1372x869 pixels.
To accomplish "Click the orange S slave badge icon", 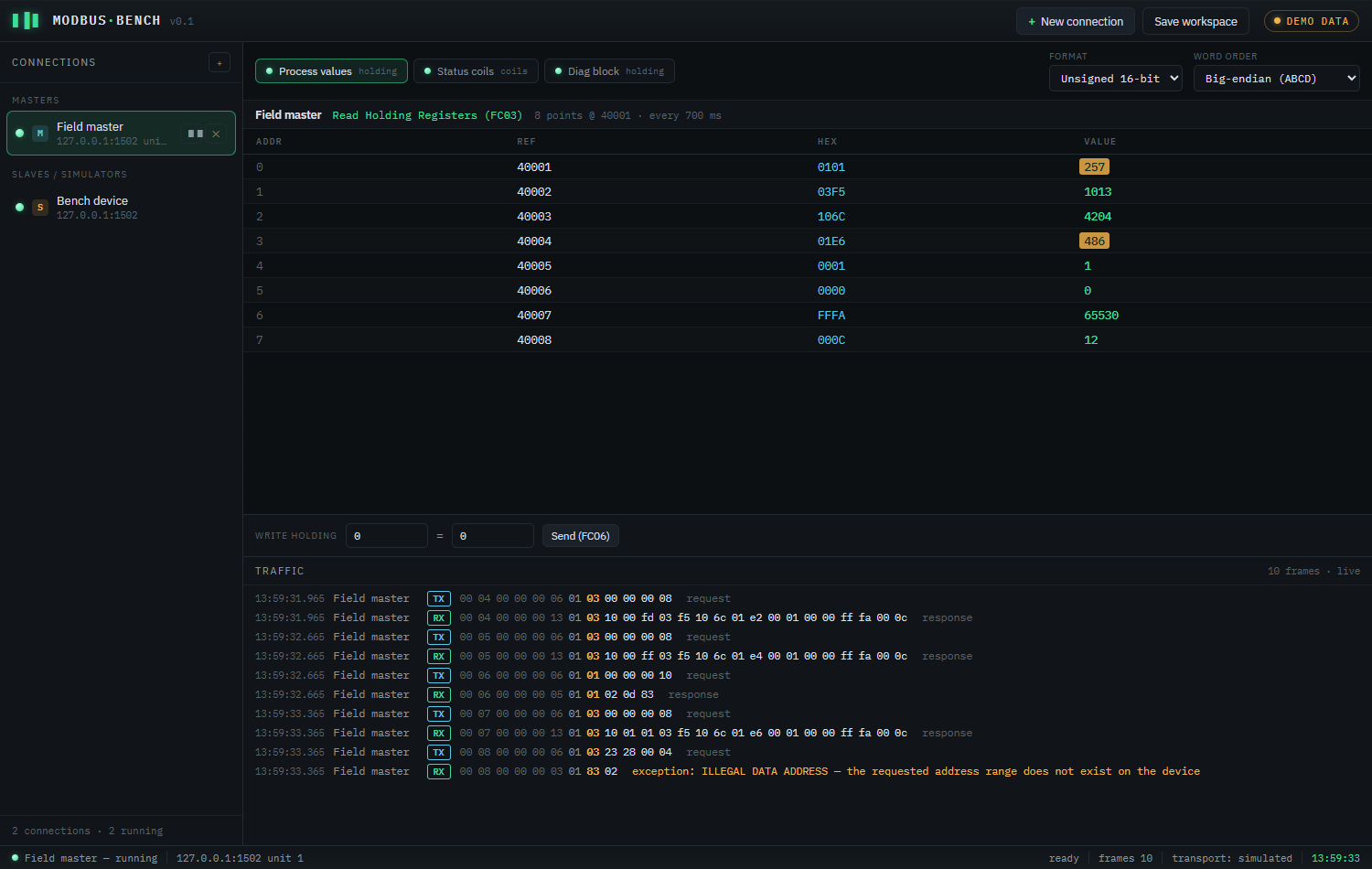I will pyautogui.click(x=40, y=208).
